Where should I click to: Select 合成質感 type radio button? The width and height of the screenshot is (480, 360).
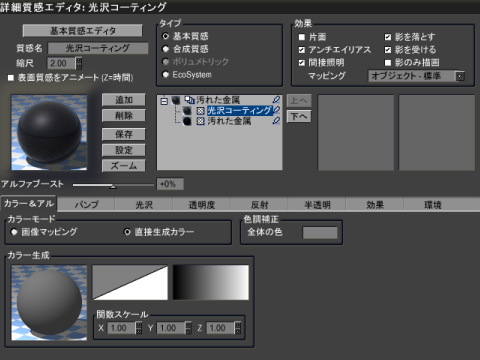point(166,49)
